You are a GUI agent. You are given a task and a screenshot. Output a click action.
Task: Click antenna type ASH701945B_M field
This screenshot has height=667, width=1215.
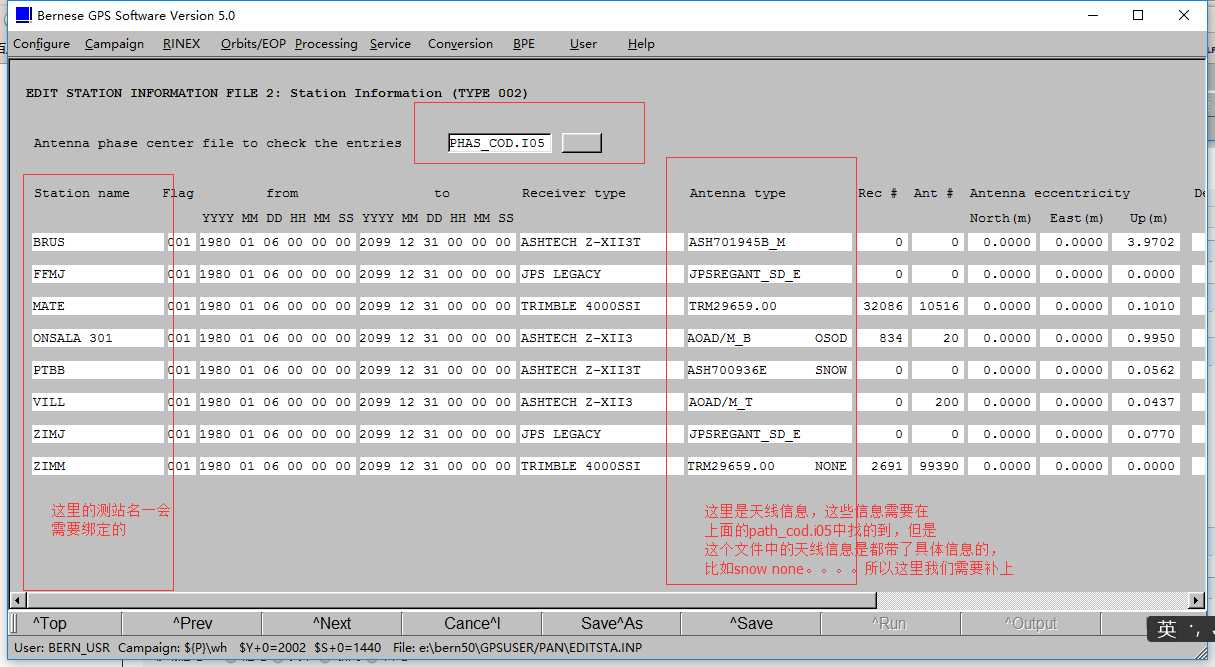(x=769, y=242)
